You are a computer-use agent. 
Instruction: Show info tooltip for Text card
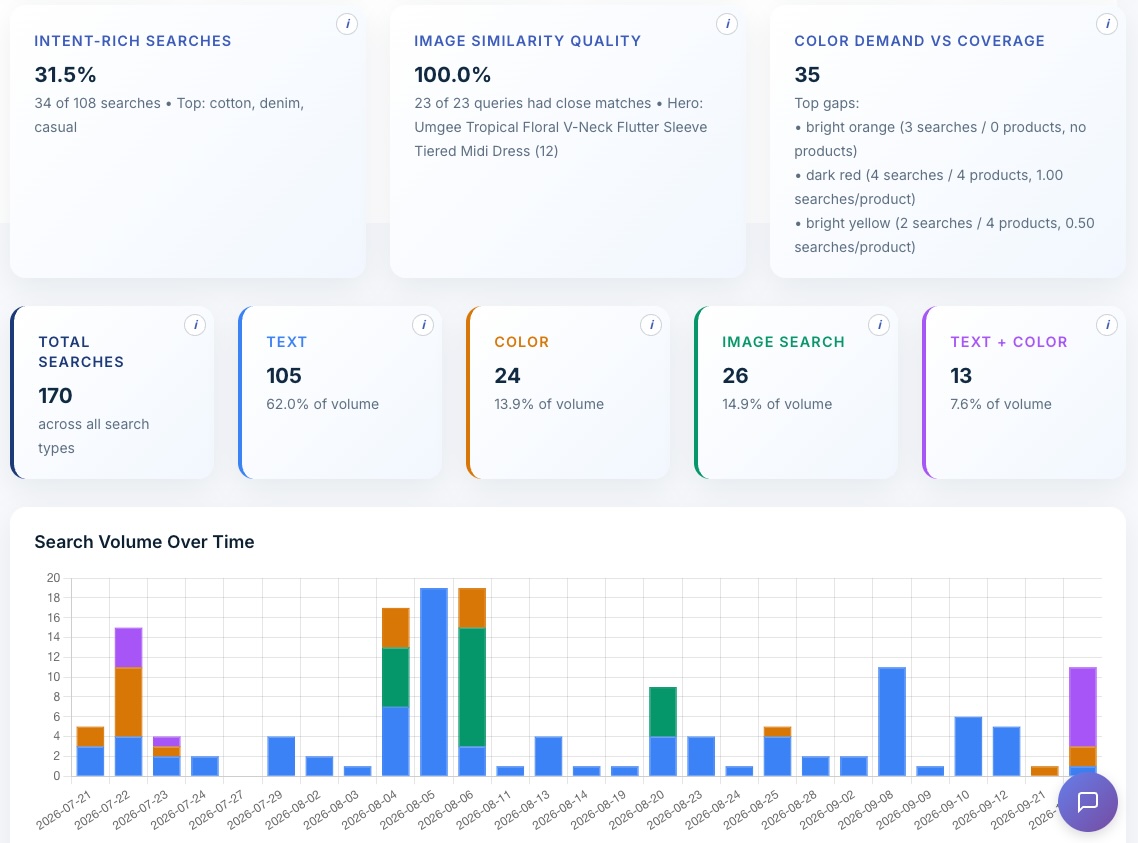pos(423,325)
